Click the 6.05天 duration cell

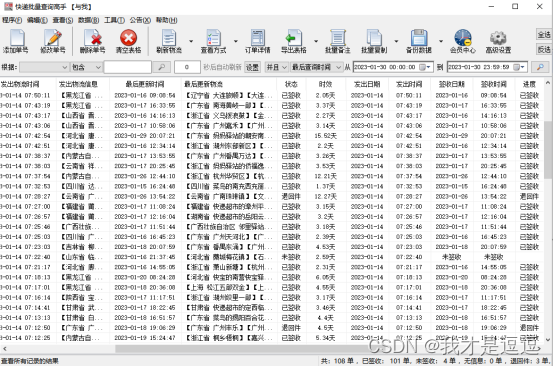[x=325, y=277]
